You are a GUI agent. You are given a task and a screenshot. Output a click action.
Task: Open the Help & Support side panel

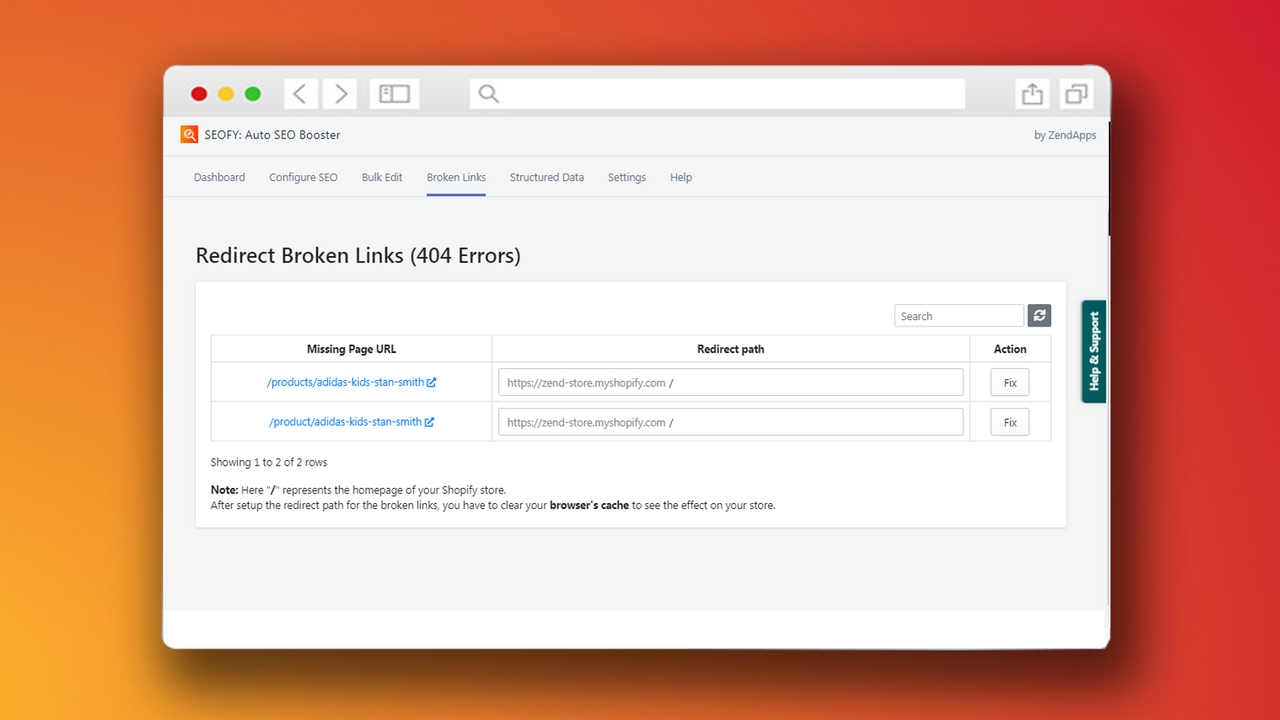(x=1092, y=351)
